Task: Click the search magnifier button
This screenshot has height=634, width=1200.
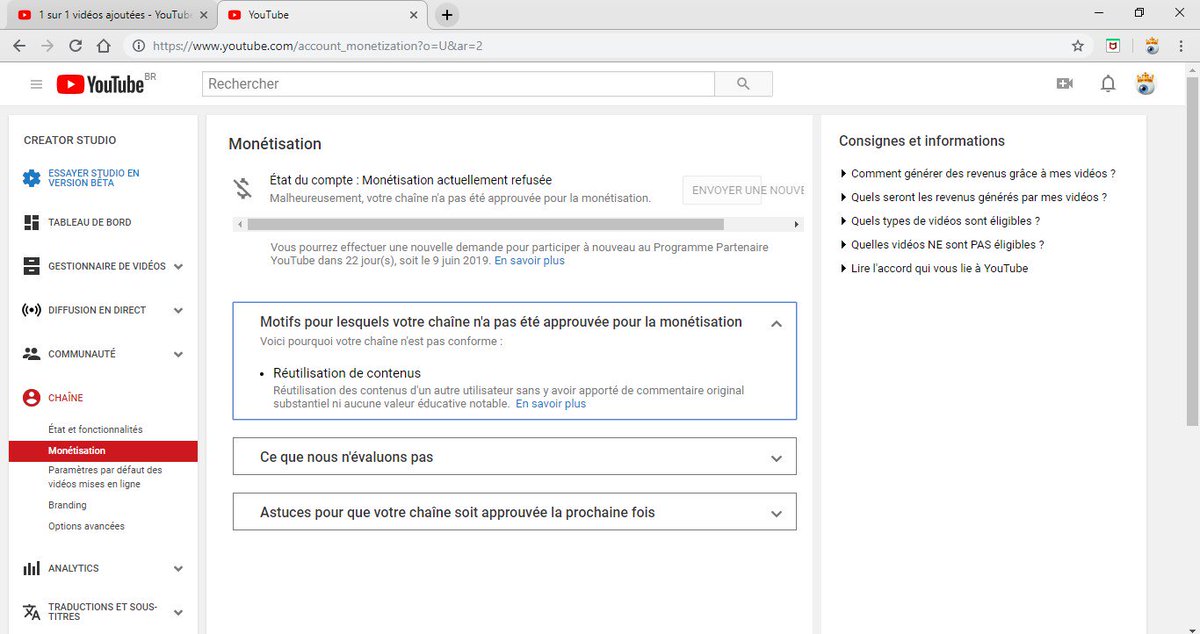Action: pyautogui.click(x=743, y=84)
